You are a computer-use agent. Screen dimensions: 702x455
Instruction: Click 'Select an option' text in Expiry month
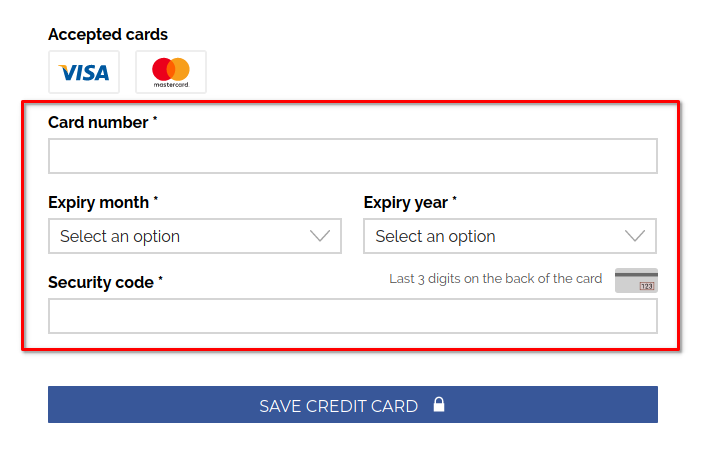click(x=120, y=237)
